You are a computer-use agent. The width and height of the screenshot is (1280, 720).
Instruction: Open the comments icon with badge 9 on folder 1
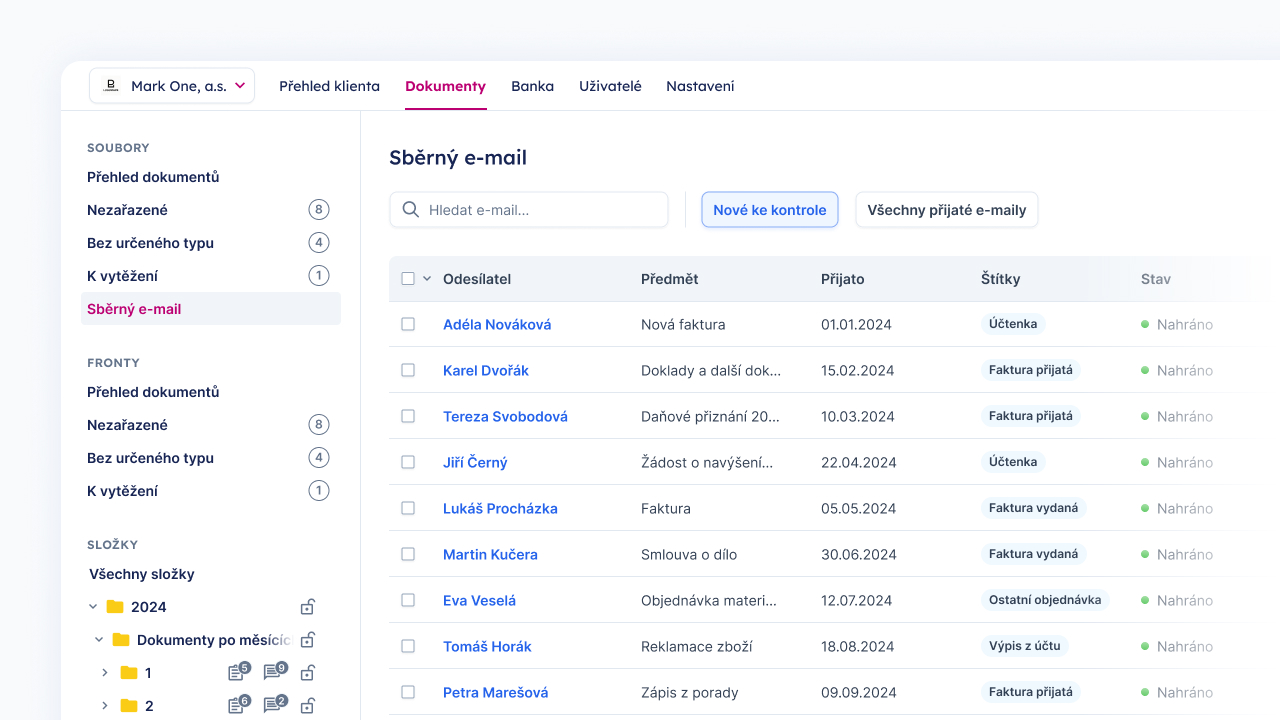pyautogui.click(x=272, y=673)
